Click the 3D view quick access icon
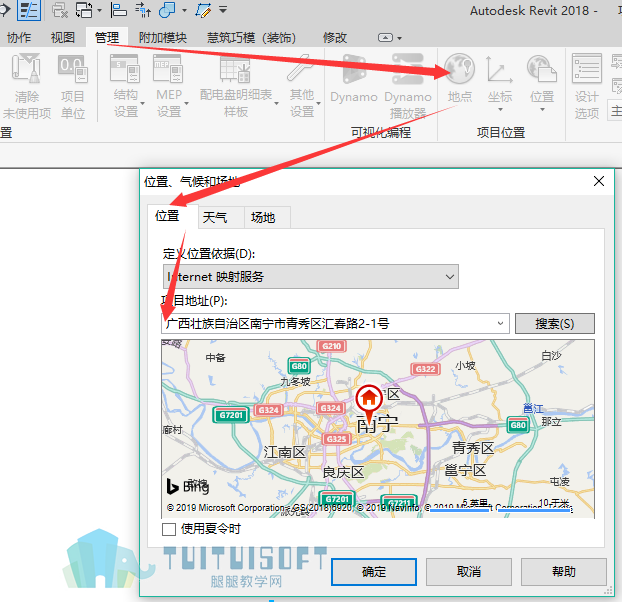 (x=167, y=10)
